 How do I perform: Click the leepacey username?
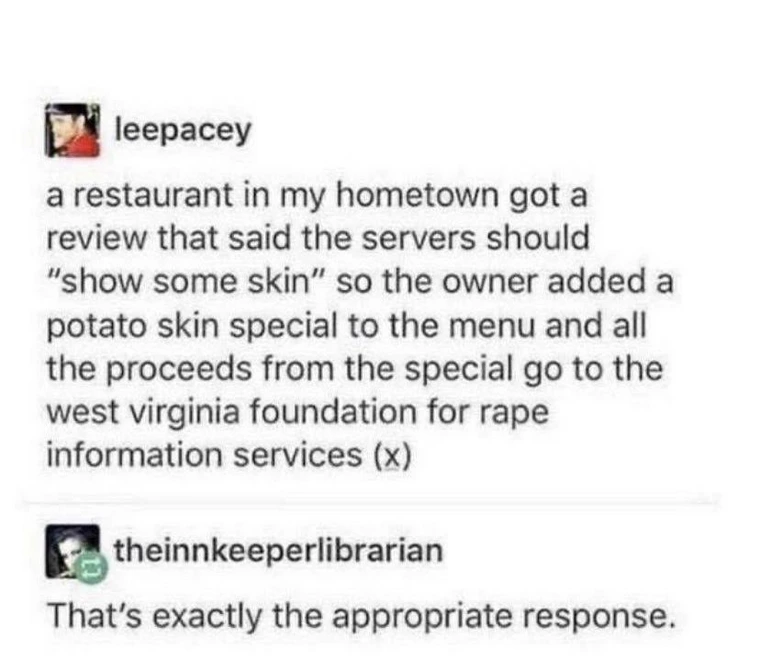click(183, 130)
